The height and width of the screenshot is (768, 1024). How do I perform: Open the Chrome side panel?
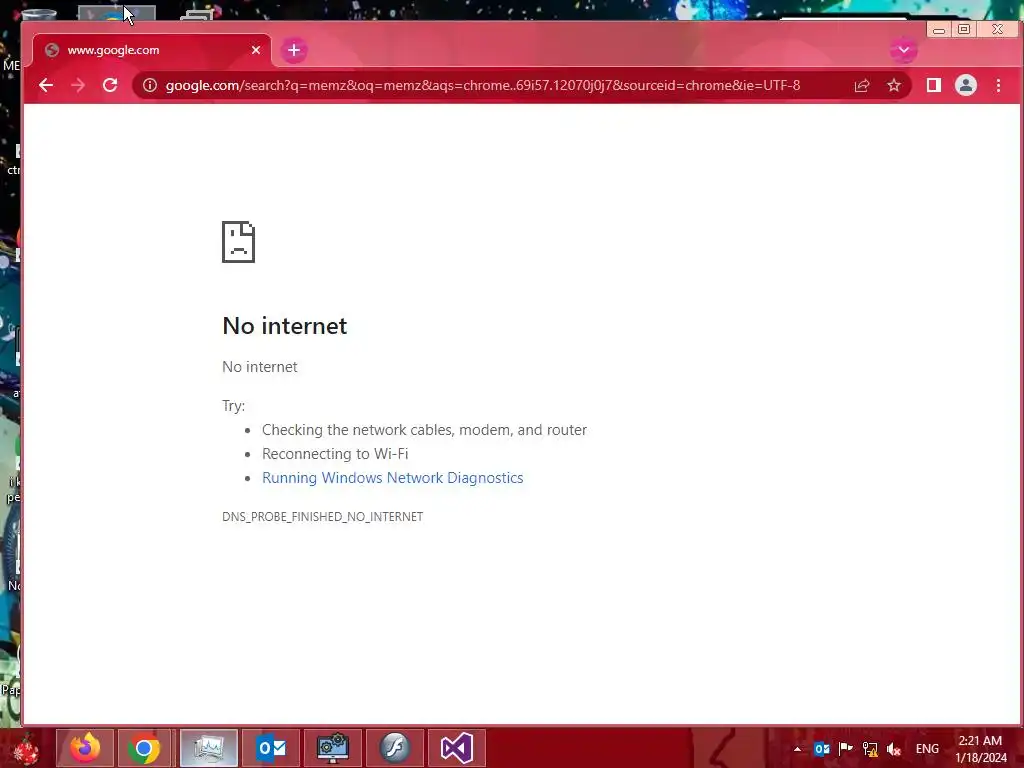tap(934, 85)
